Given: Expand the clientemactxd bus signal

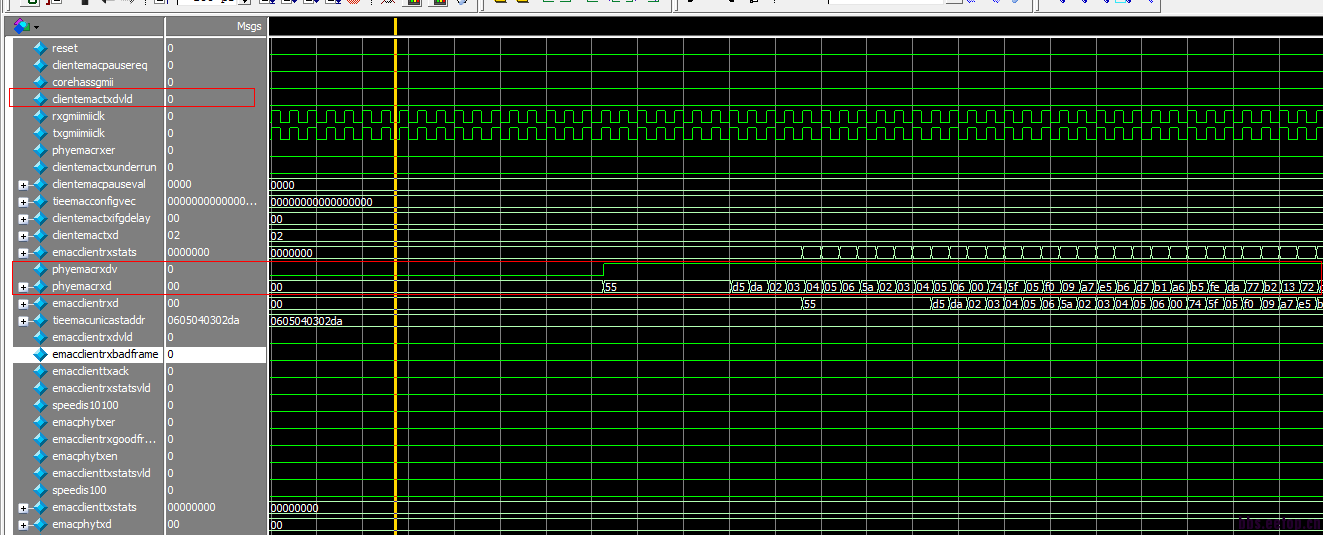Looking at the screenshot, I should [22, 235].
